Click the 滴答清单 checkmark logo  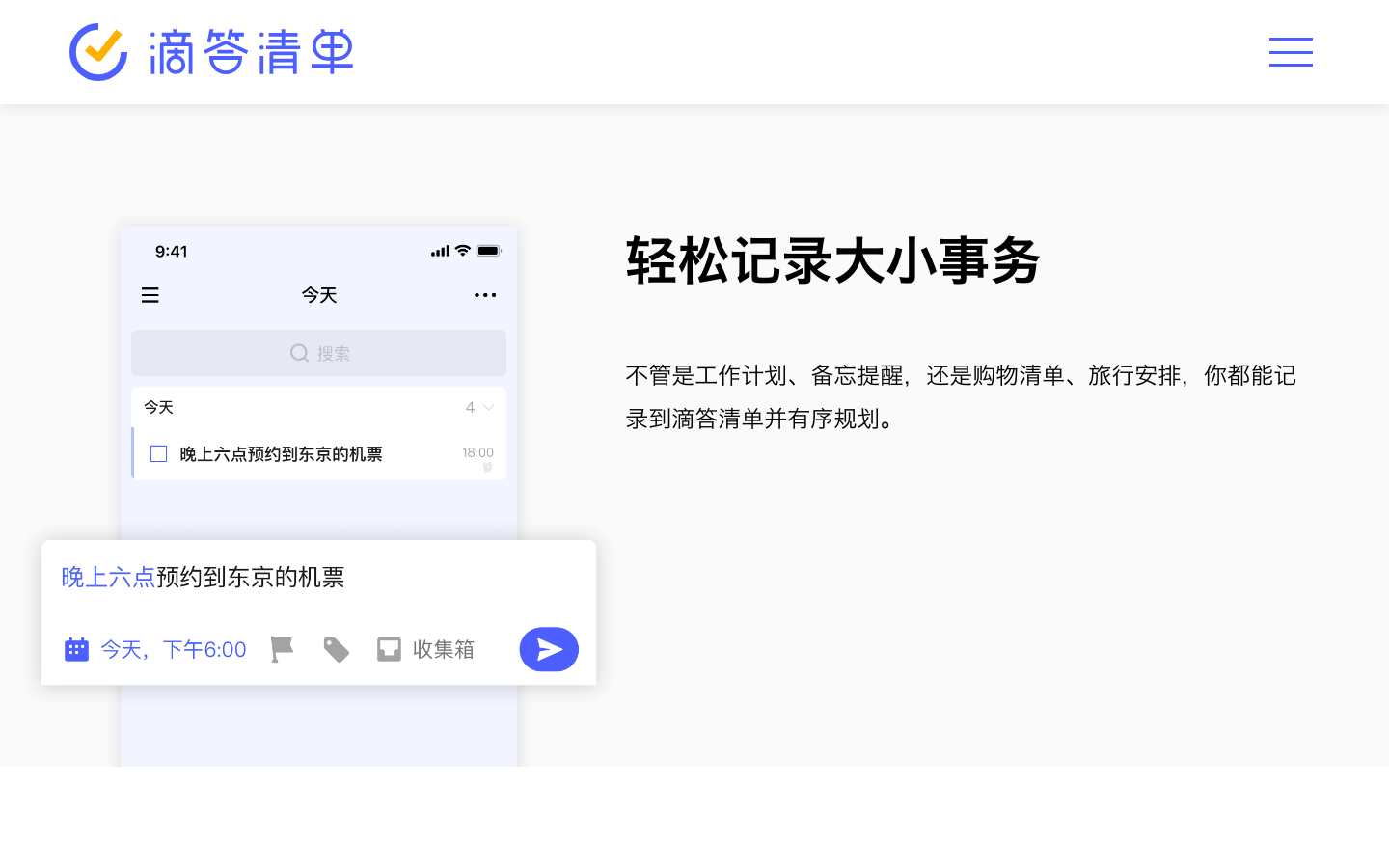coord(98,52)
